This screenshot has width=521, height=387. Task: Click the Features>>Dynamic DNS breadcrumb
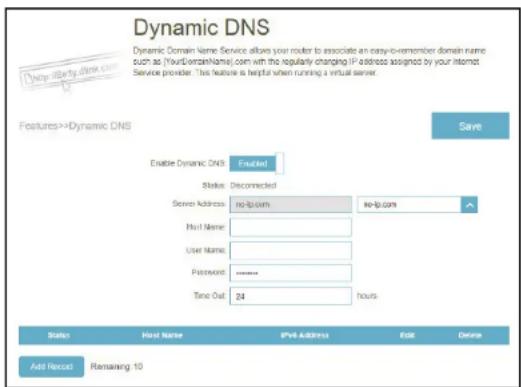click(x=75, y=126)
